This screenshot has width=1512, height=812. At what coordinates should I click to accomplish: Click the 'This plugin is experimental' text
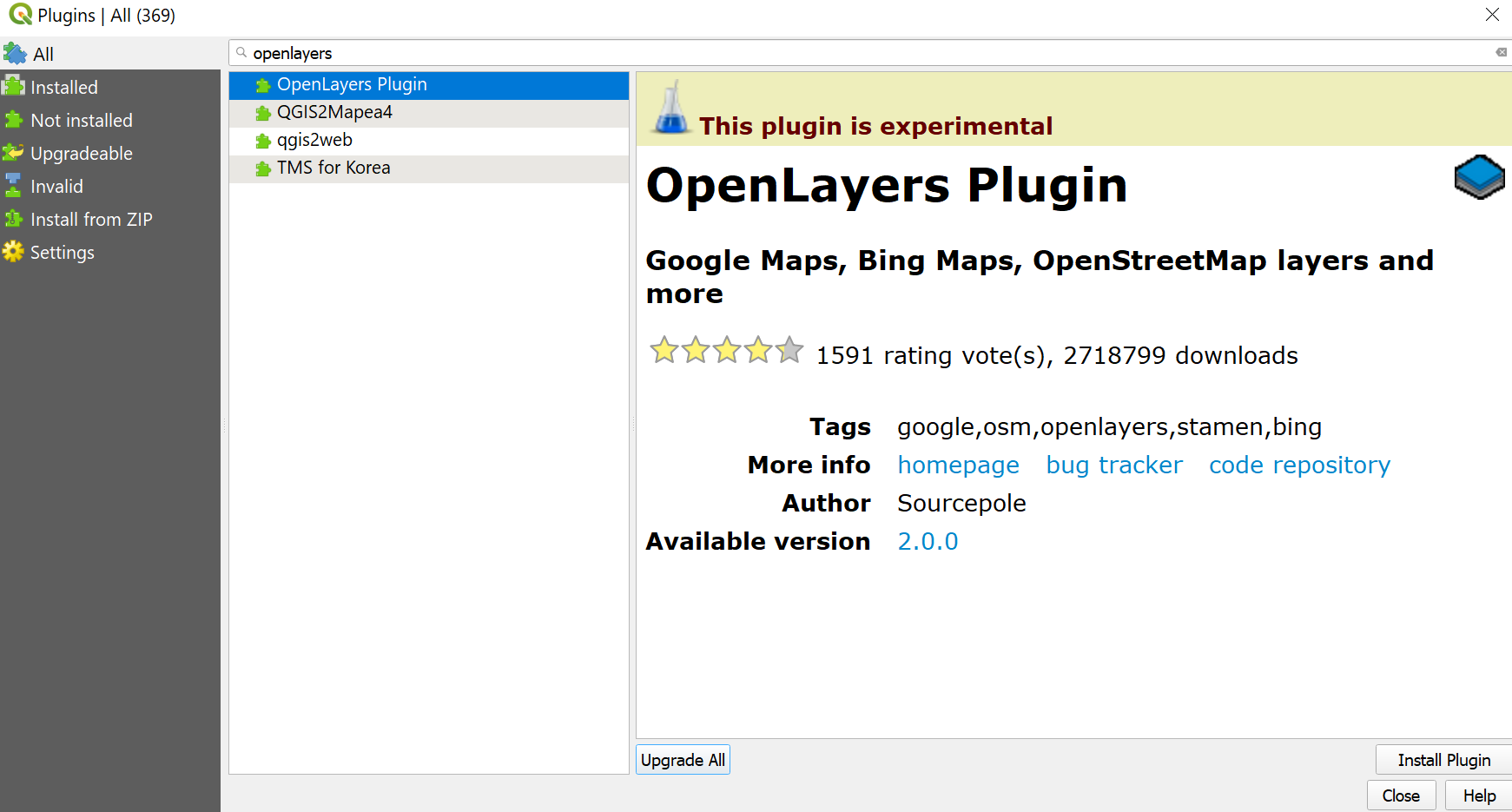[x=875, y=127]
